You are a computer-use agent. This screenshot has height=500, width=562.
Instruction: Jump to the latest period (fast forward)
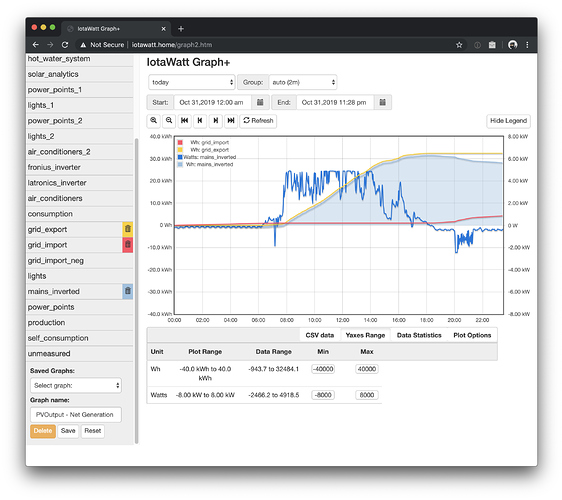coord(231,121)
